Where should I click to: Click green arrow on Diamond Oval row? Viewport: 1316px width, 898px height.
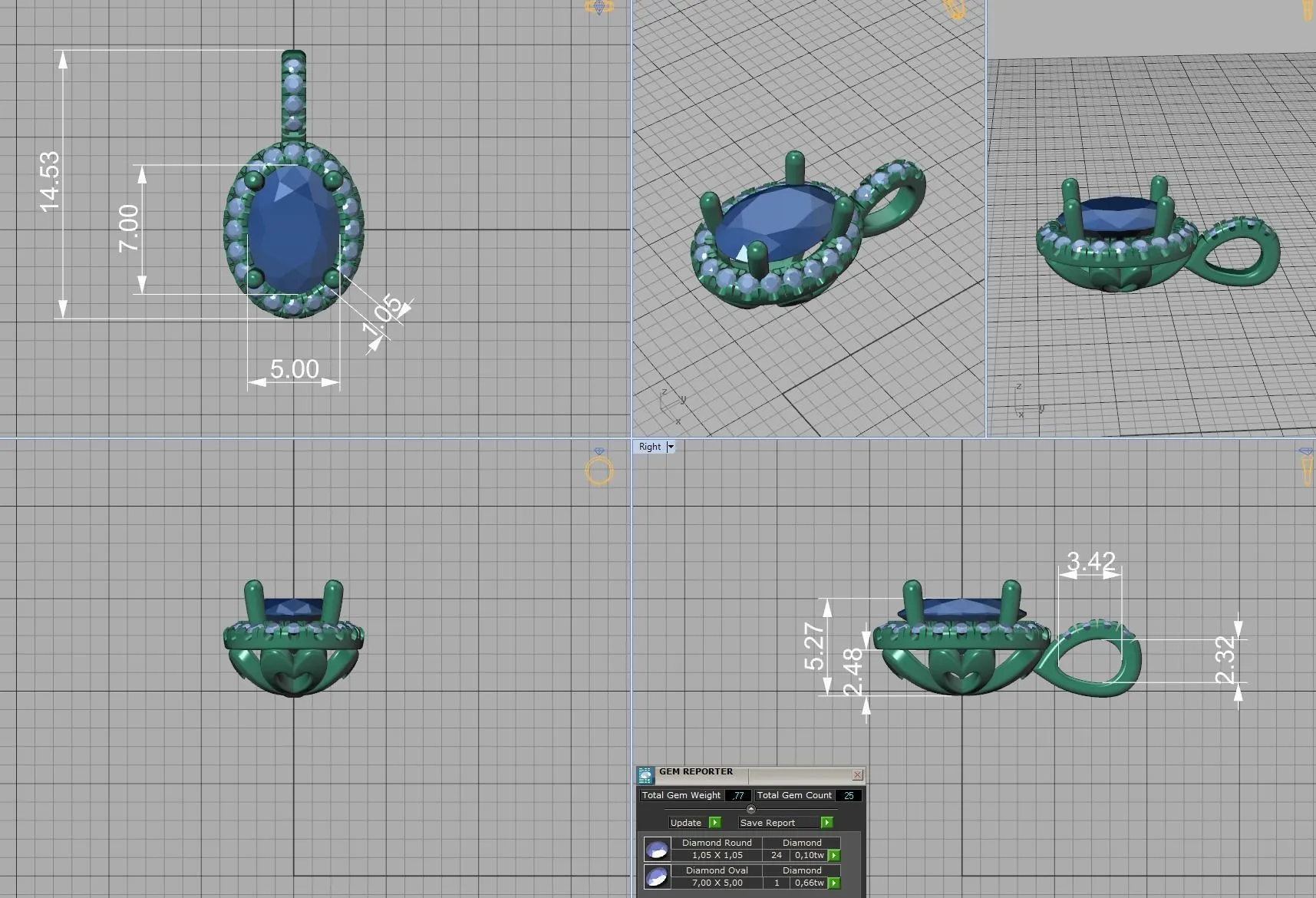(x=834, y=883)
